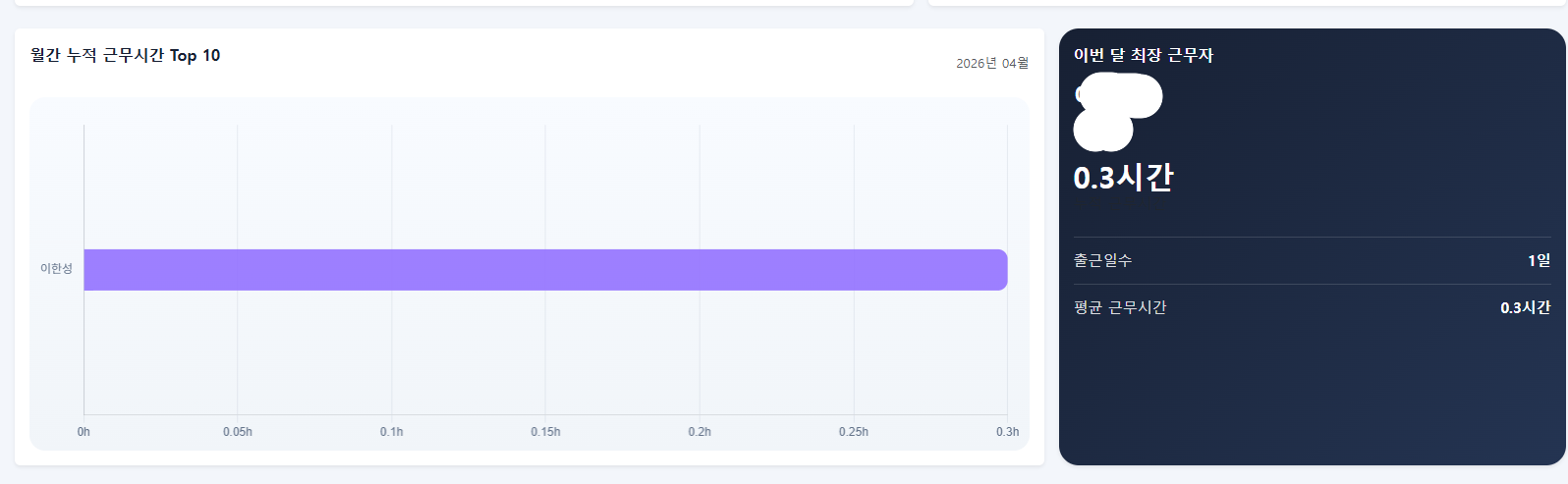This screenshot has height=484, width=1568.
Task: Click the 0.2h axis tick label
Action: click(700, 432)
